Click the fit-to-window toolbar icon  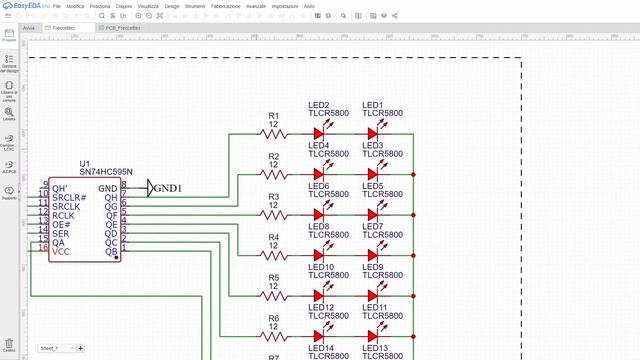point(160,16)
